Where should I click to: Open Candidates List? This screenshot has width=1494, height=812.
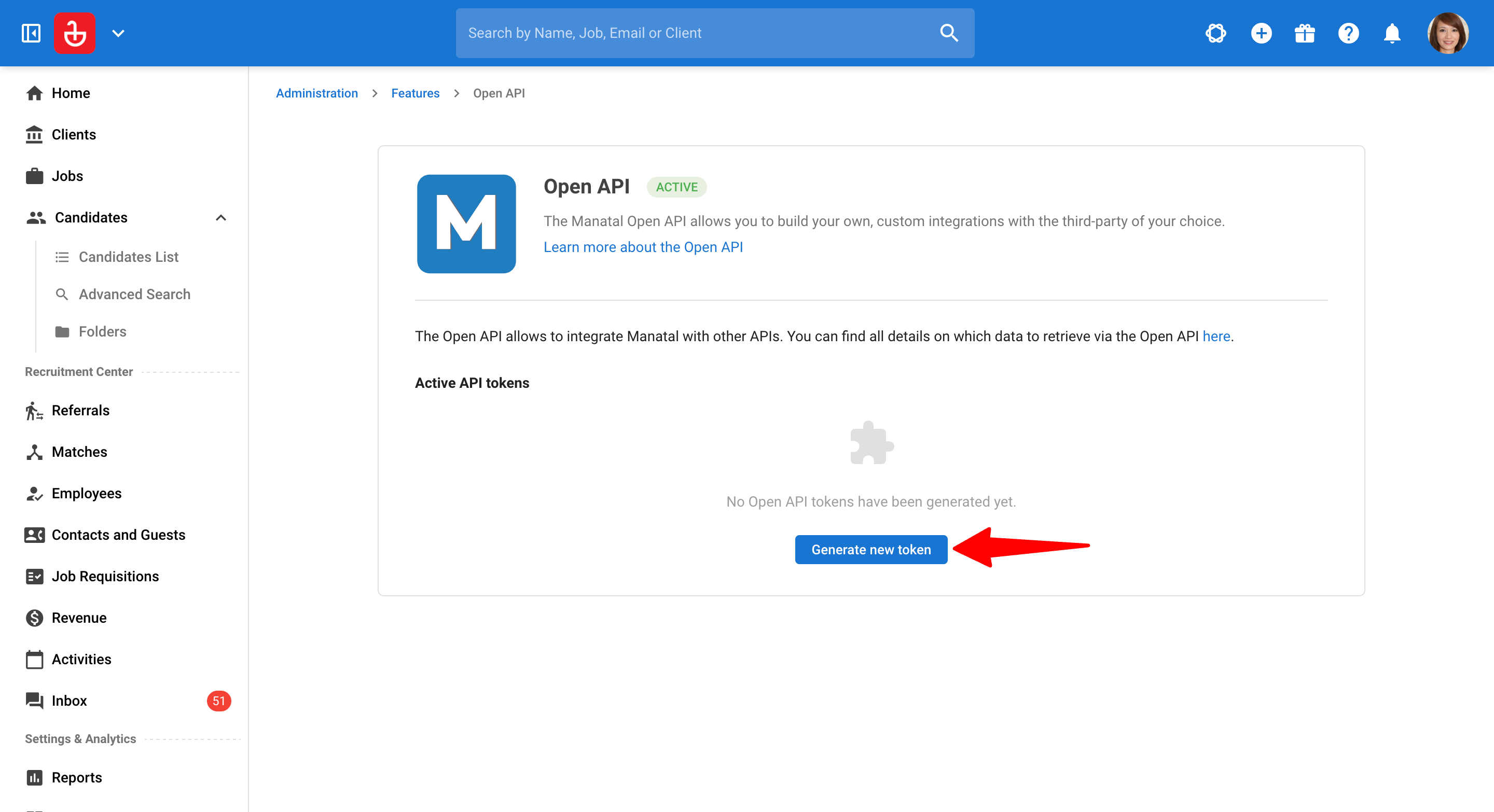[129, 257]
